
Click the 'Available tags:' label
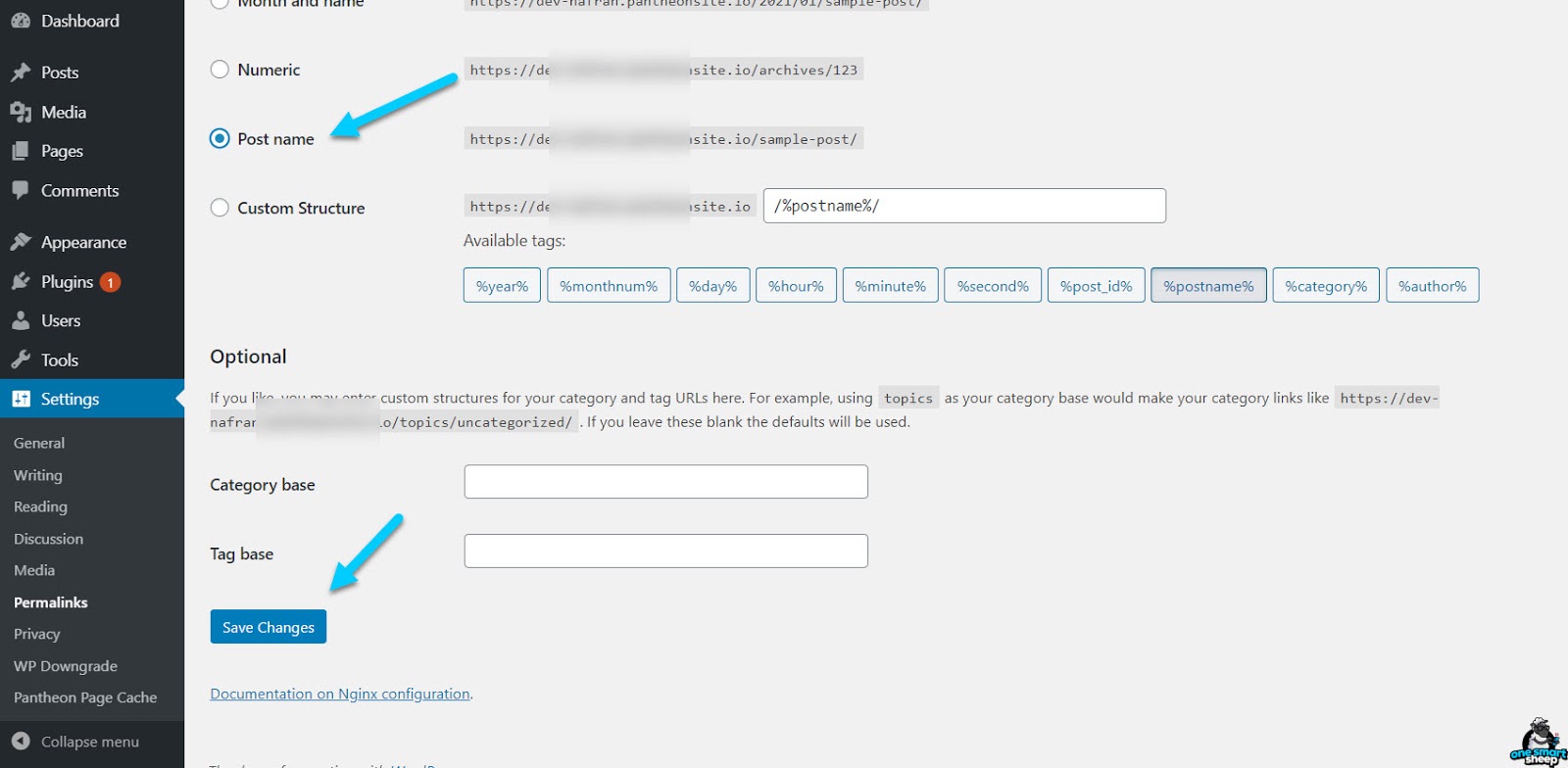(x=514, y=241)
